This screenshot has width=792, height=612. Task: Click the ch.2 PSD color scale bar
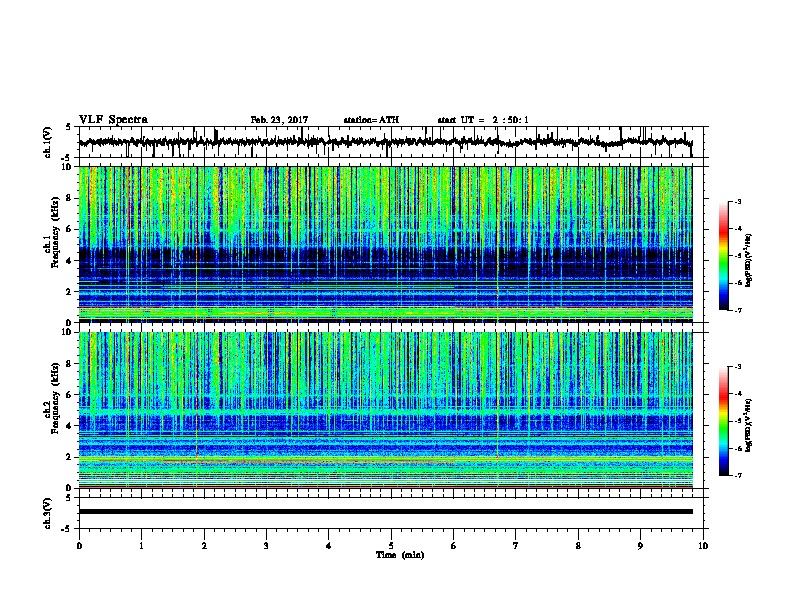pyautogui.click(x=724, y=421)
